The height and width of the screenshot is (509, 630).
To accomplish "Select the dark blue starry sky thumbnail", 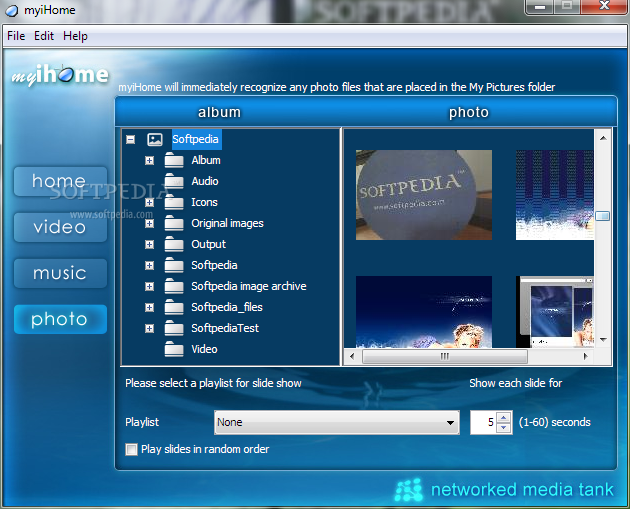I will tap(424, 312).
